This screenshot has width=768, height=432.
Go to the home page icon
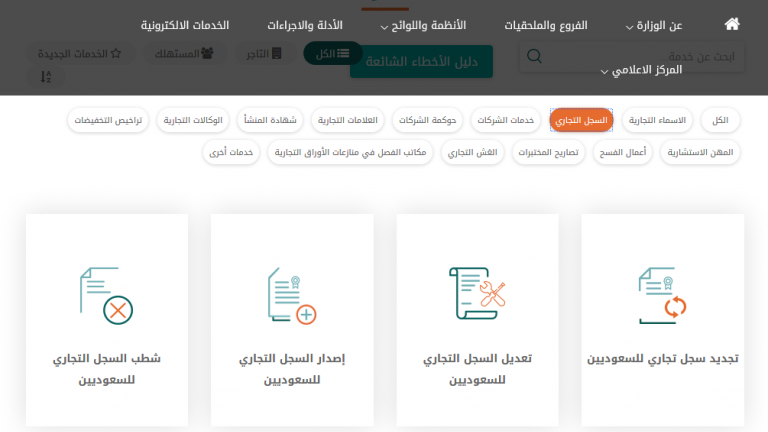(732, 24)
